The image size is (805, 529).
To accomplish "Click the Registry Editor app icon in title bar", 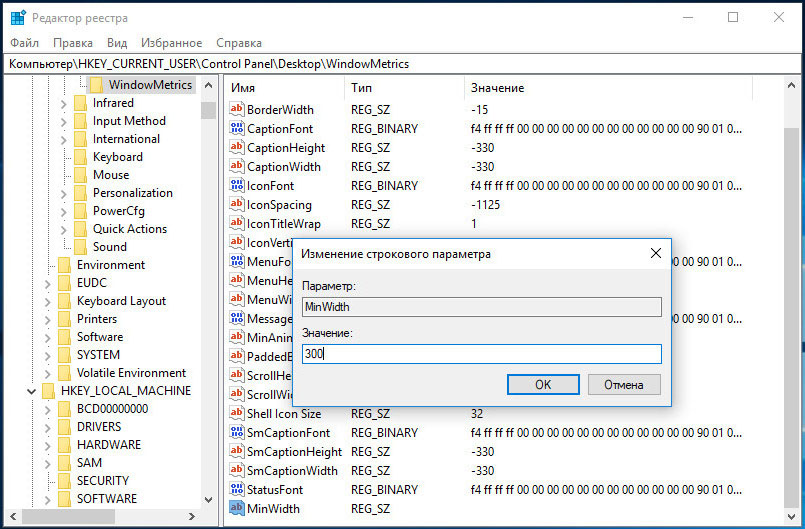I will point(18,17).
